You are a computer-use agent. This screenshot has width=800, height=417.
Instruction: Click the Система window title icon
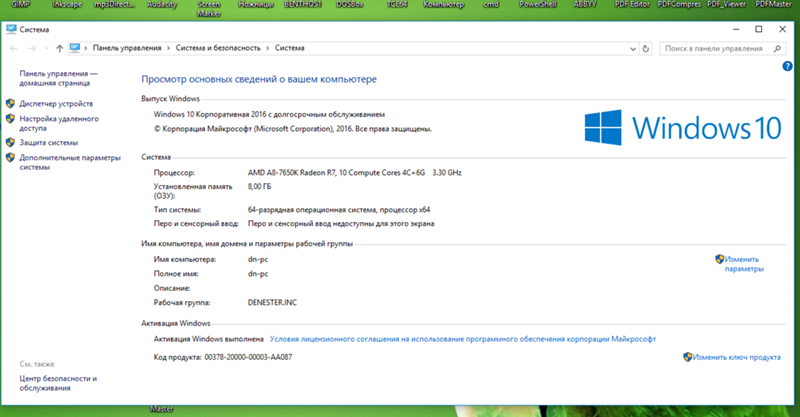tap(11, 29)
